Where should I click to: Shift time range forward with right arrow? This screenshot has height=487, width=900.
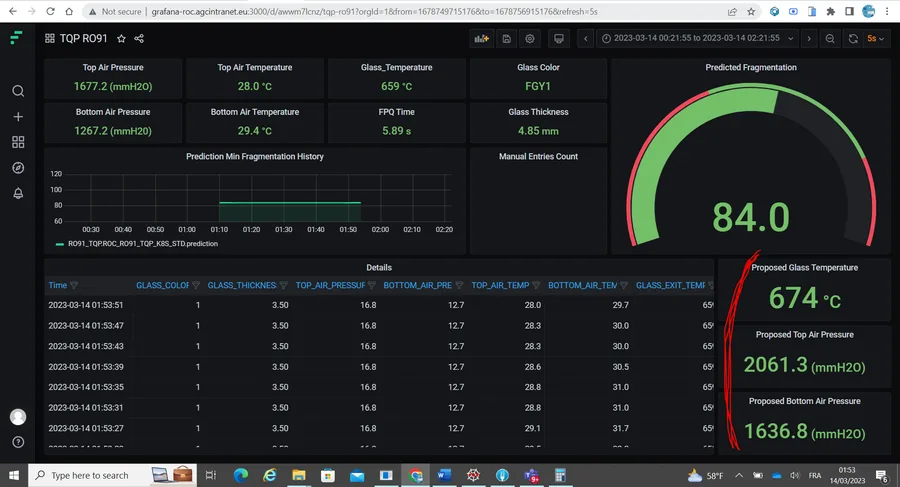pos(809,38)
